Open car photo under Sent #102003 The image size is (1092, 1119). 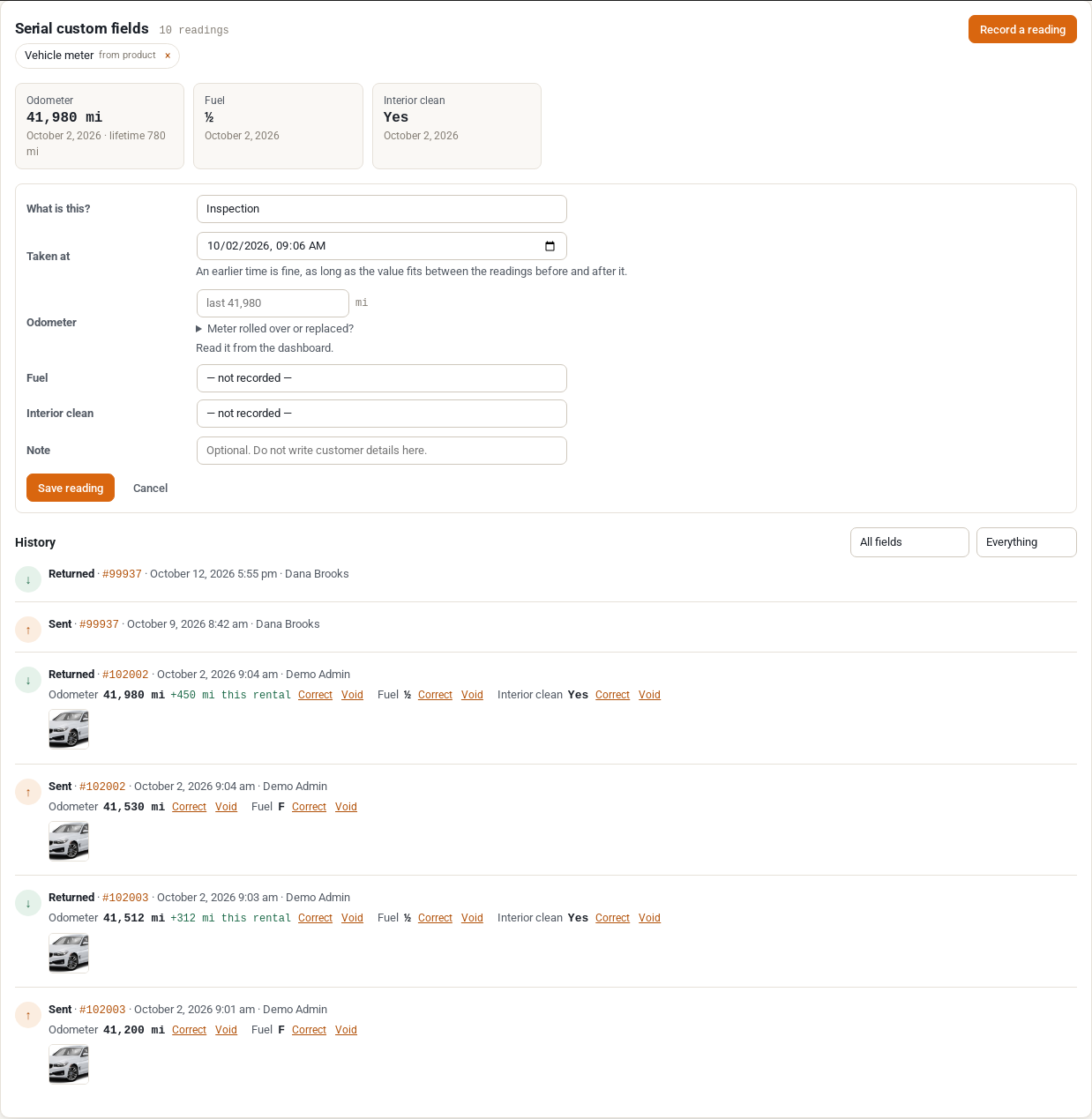69,1064
